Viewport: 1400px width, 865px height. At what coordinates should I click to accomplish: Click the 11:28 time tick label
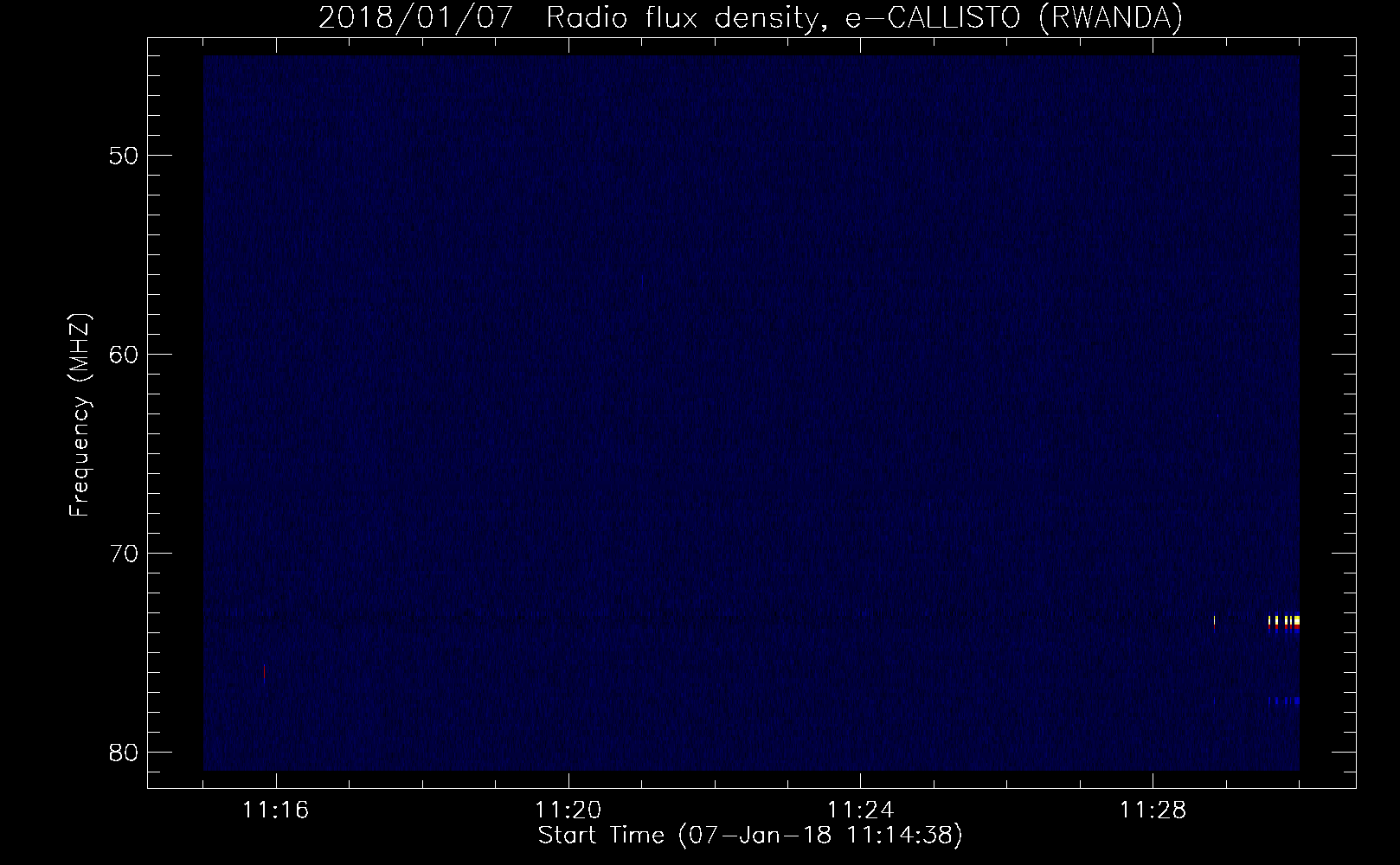[x=1153, y=811]
